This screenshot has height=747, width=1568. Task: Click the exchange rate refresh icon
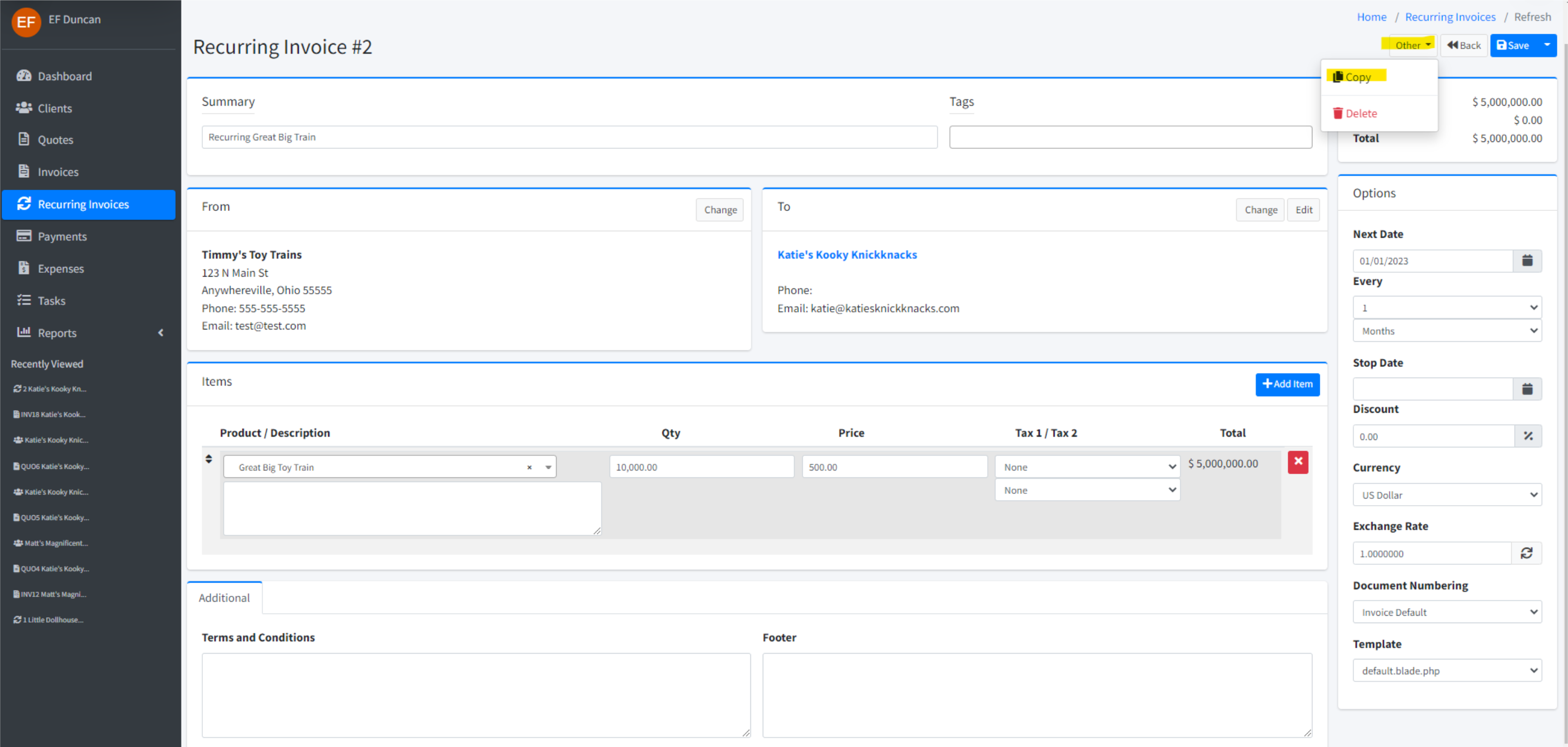[1526, 553]
